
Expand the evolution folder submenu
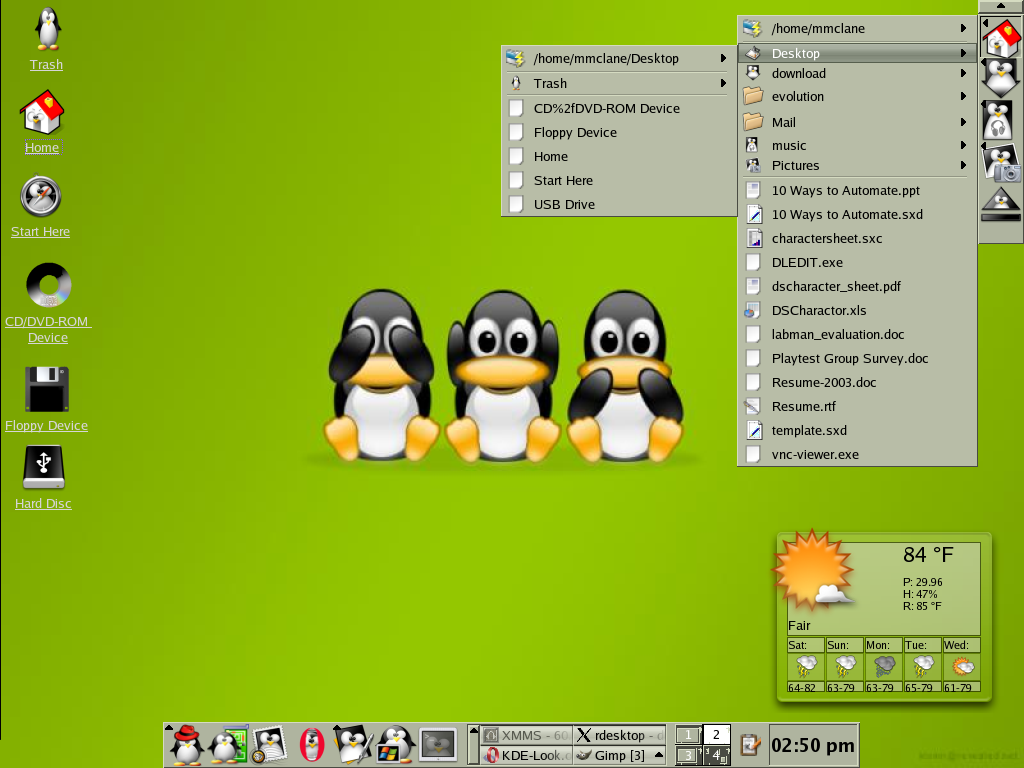857,96
